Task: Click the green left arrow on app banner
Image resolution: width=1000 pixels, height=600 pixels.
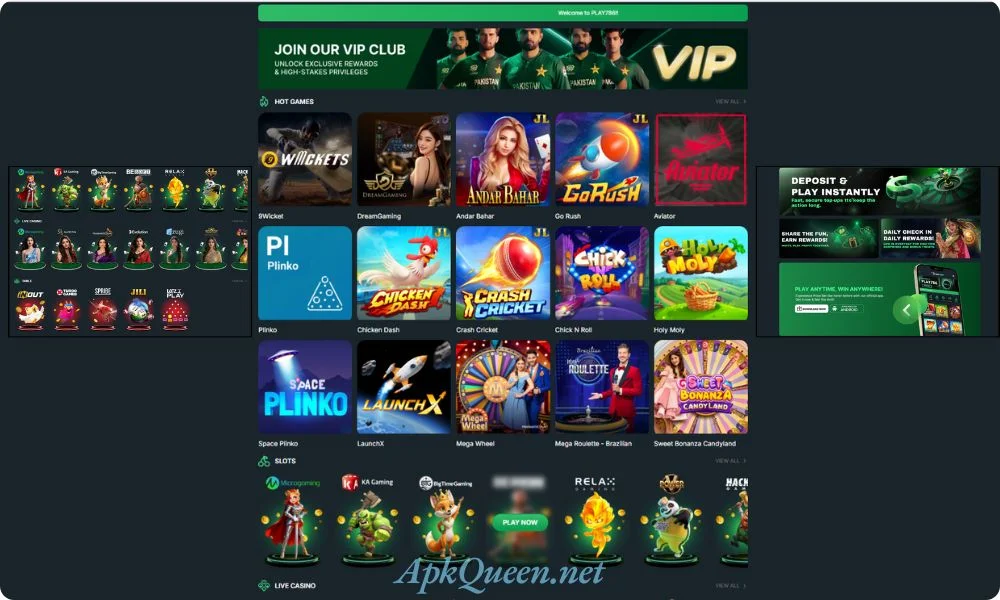Action: pos(906,310)
